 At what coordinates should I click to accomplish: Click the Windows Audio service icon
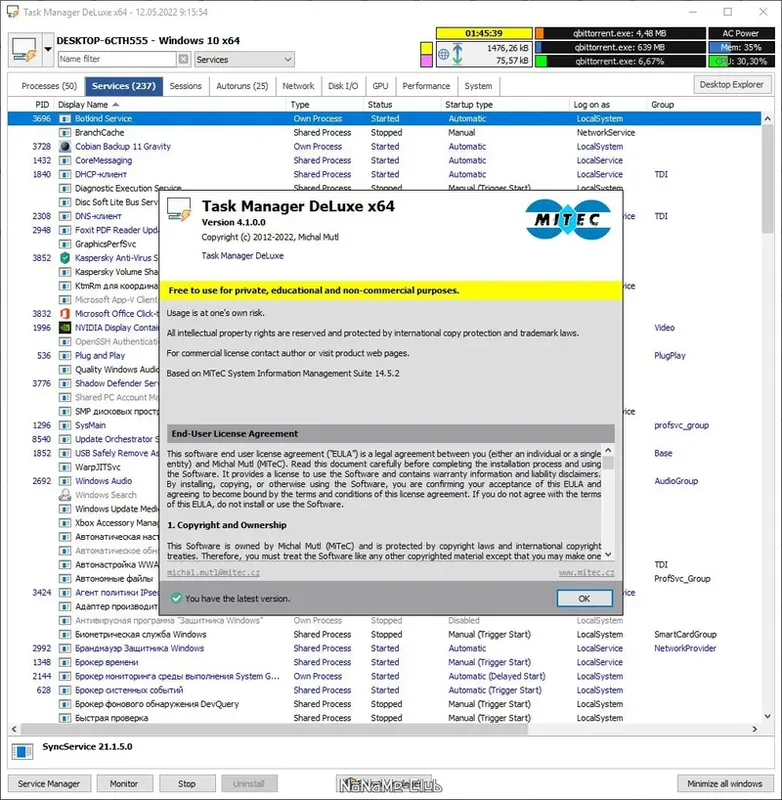(65, 481)
